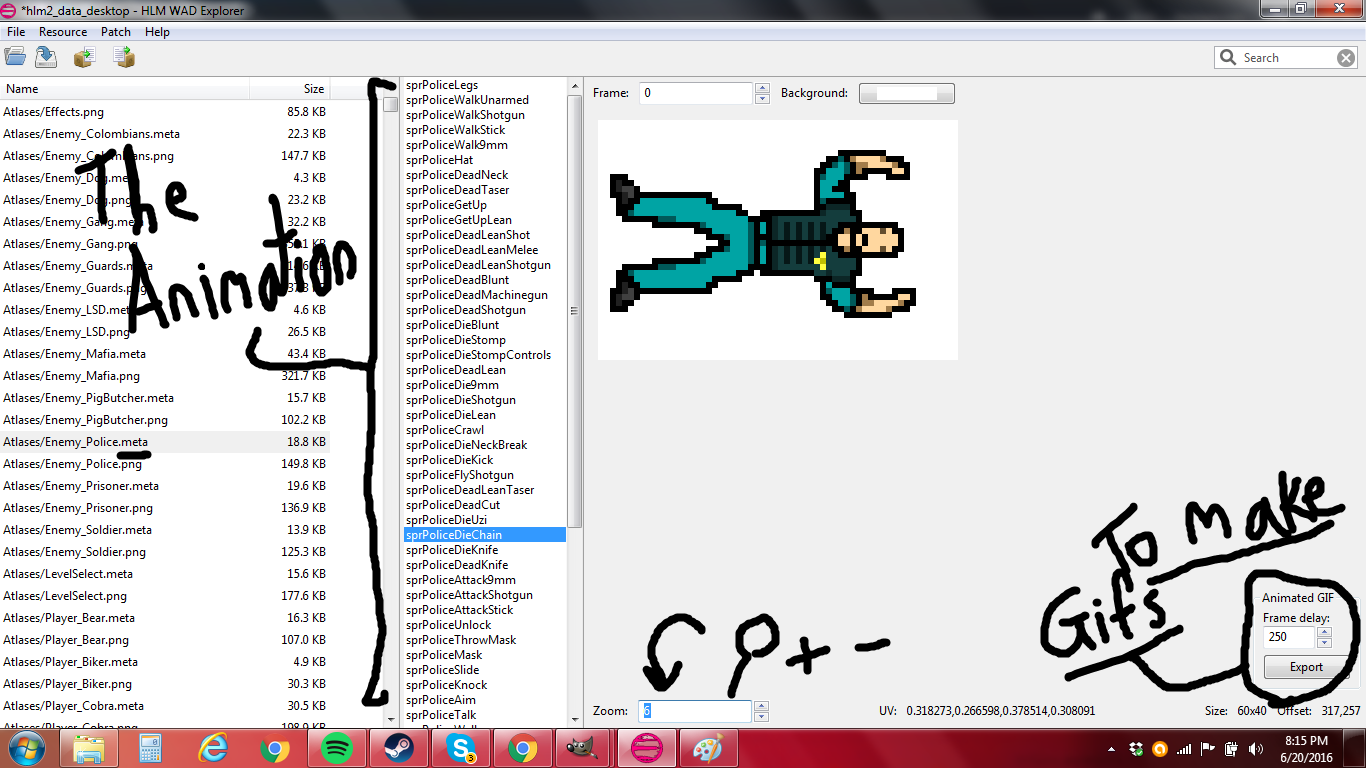Viewport: 1366px width, 768px height.
Task: Click the police sprite preview image
Action: click(x=777, y=240)
